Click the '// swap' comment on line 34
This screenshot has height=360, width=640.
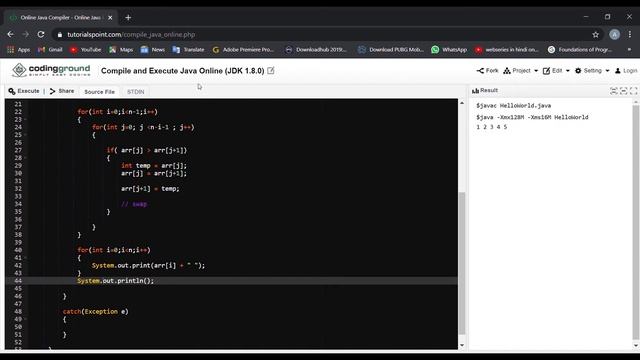134,204
